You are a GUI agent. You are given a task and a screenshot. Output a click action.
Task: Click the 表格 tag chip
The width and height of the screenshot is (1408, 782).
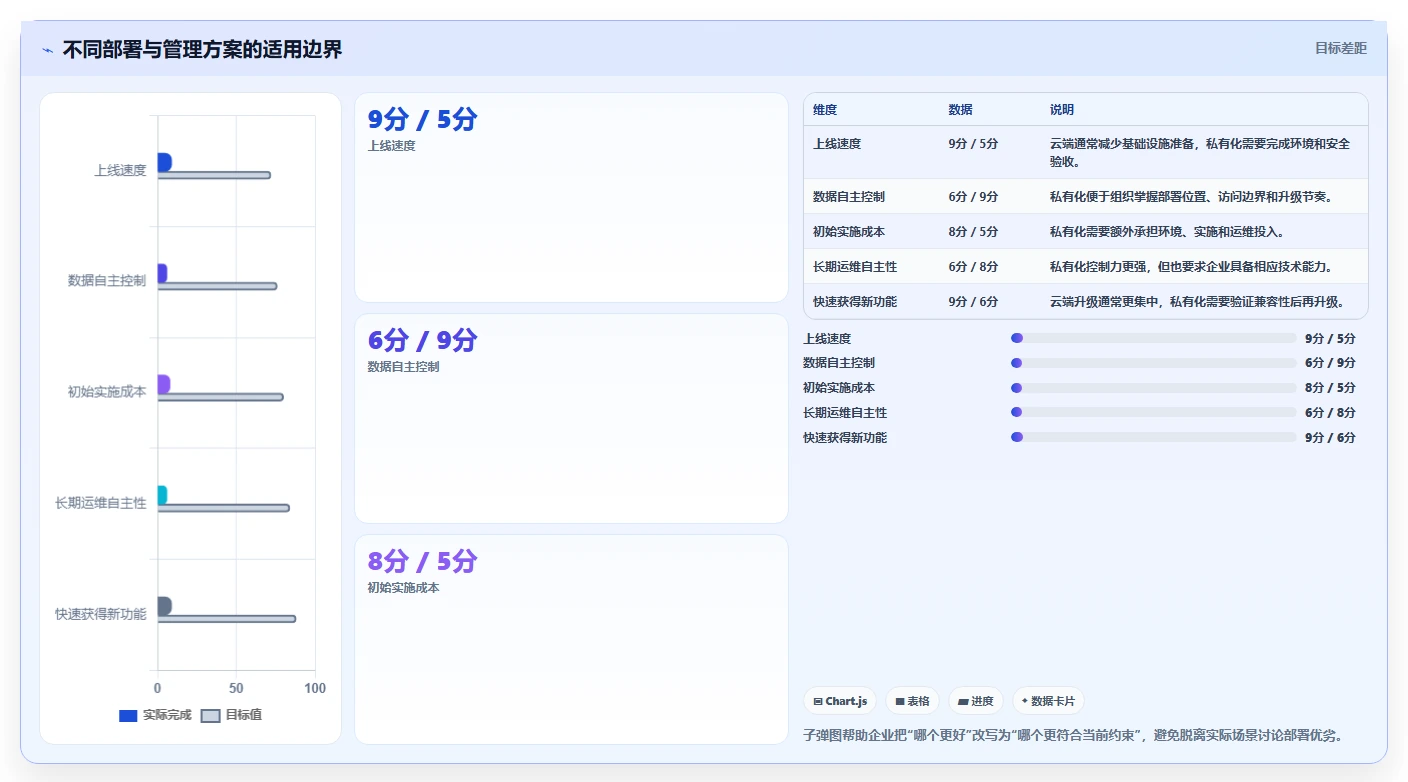(912, 701)
